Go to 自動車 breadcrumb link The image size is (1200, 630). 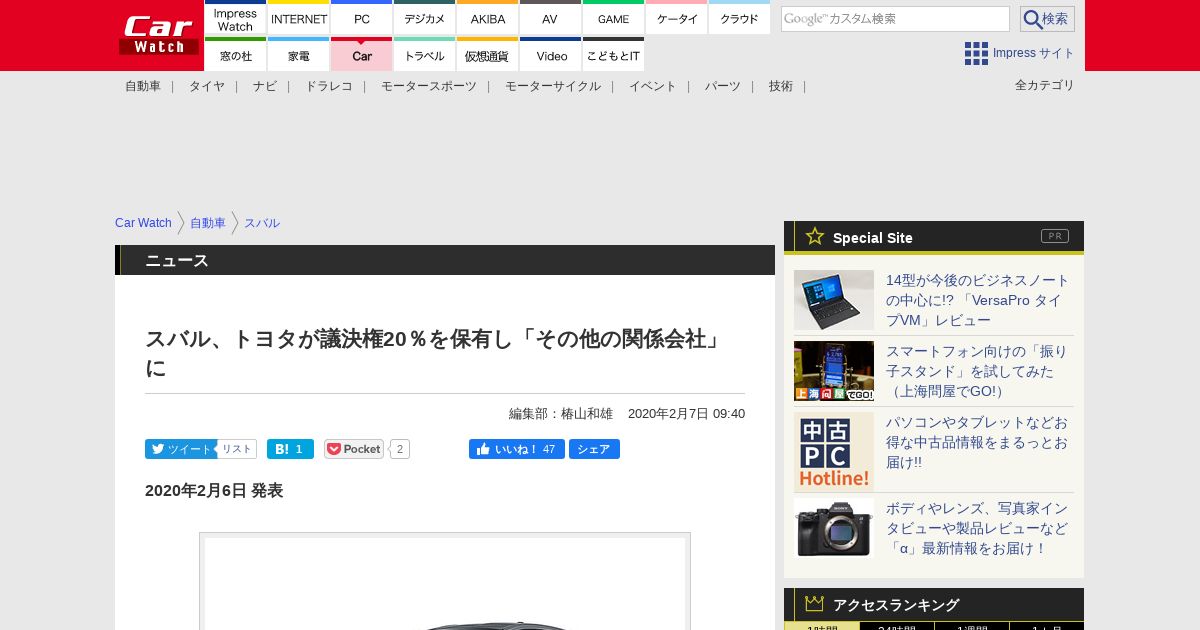pos(208,223)
